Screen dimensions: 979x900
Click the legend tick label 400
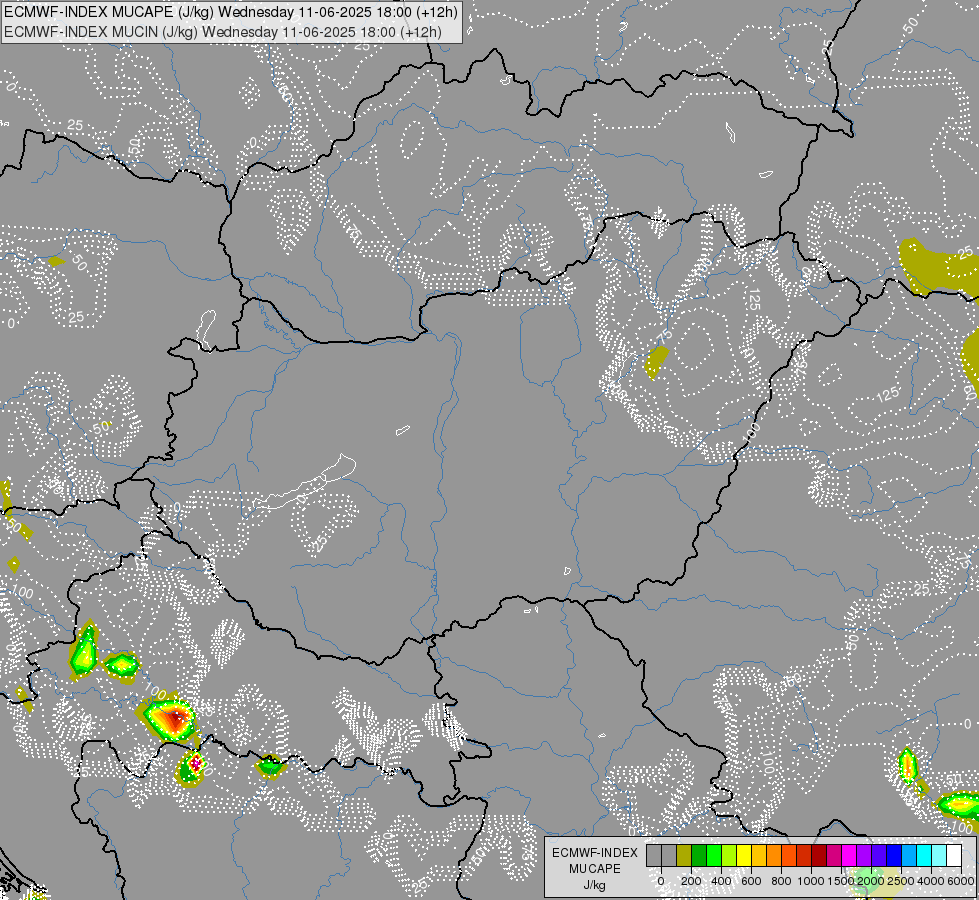coord(722,881)
